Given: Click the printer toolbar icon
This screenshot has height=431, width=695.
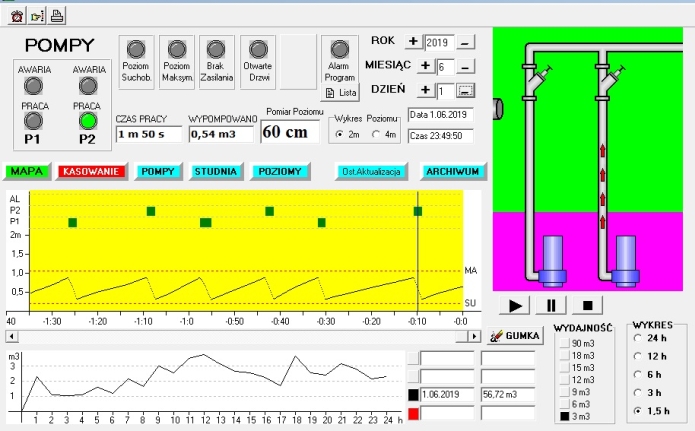Looking at the screenshot, I should point(57,16).
